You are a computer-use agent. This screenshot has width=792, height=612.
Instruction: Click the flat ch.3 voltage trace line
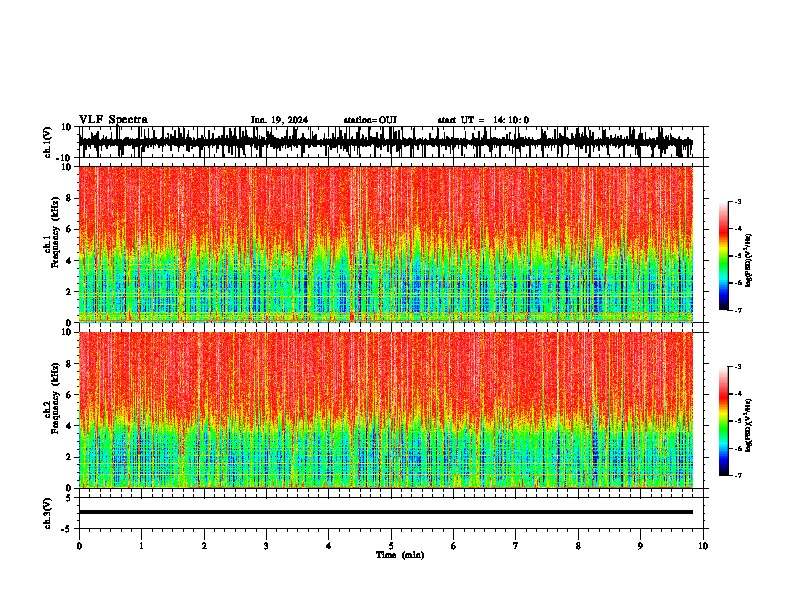(x=386, y=512)
